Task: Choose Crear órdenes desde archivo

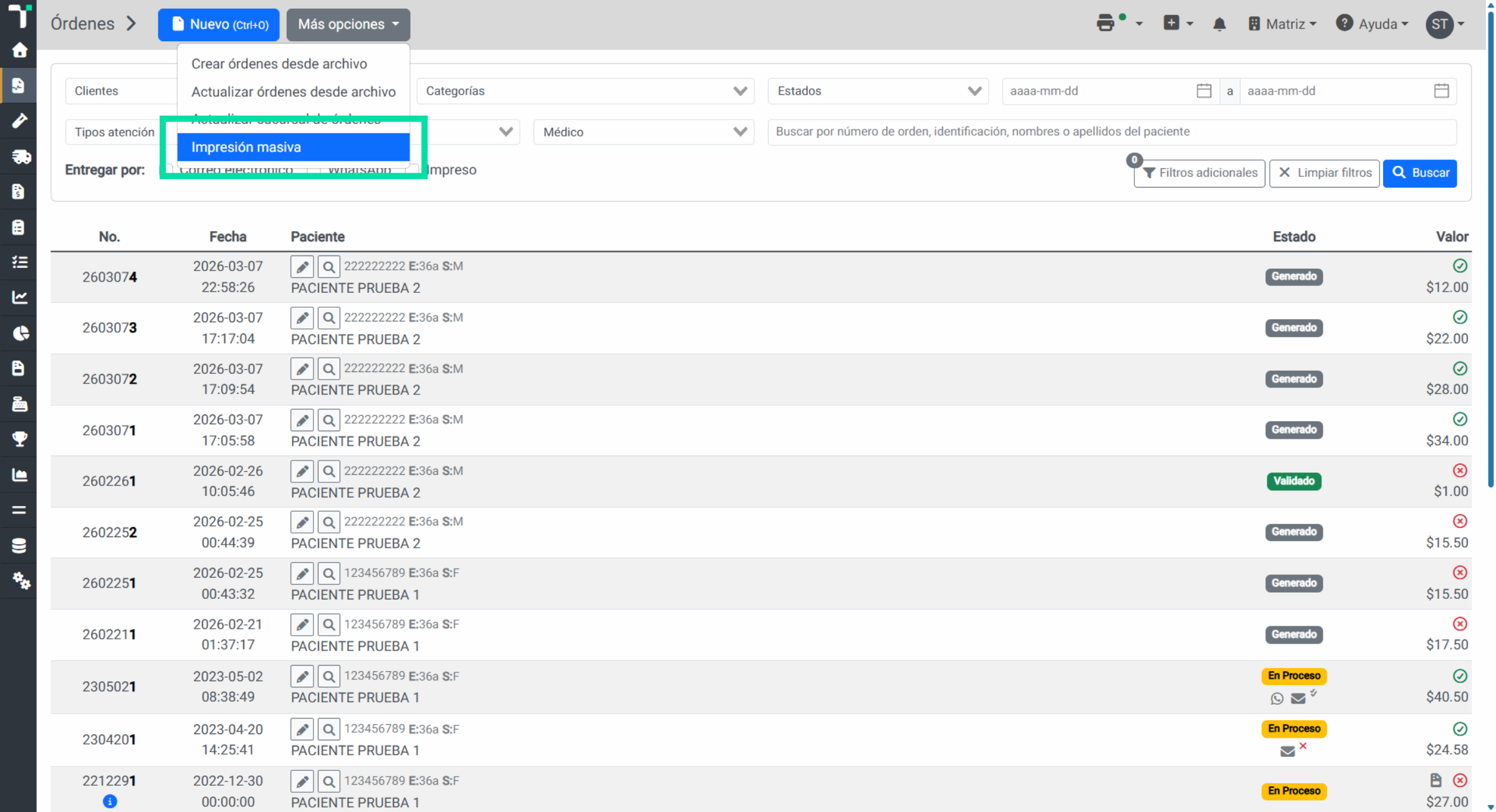Action: (279, 64)
